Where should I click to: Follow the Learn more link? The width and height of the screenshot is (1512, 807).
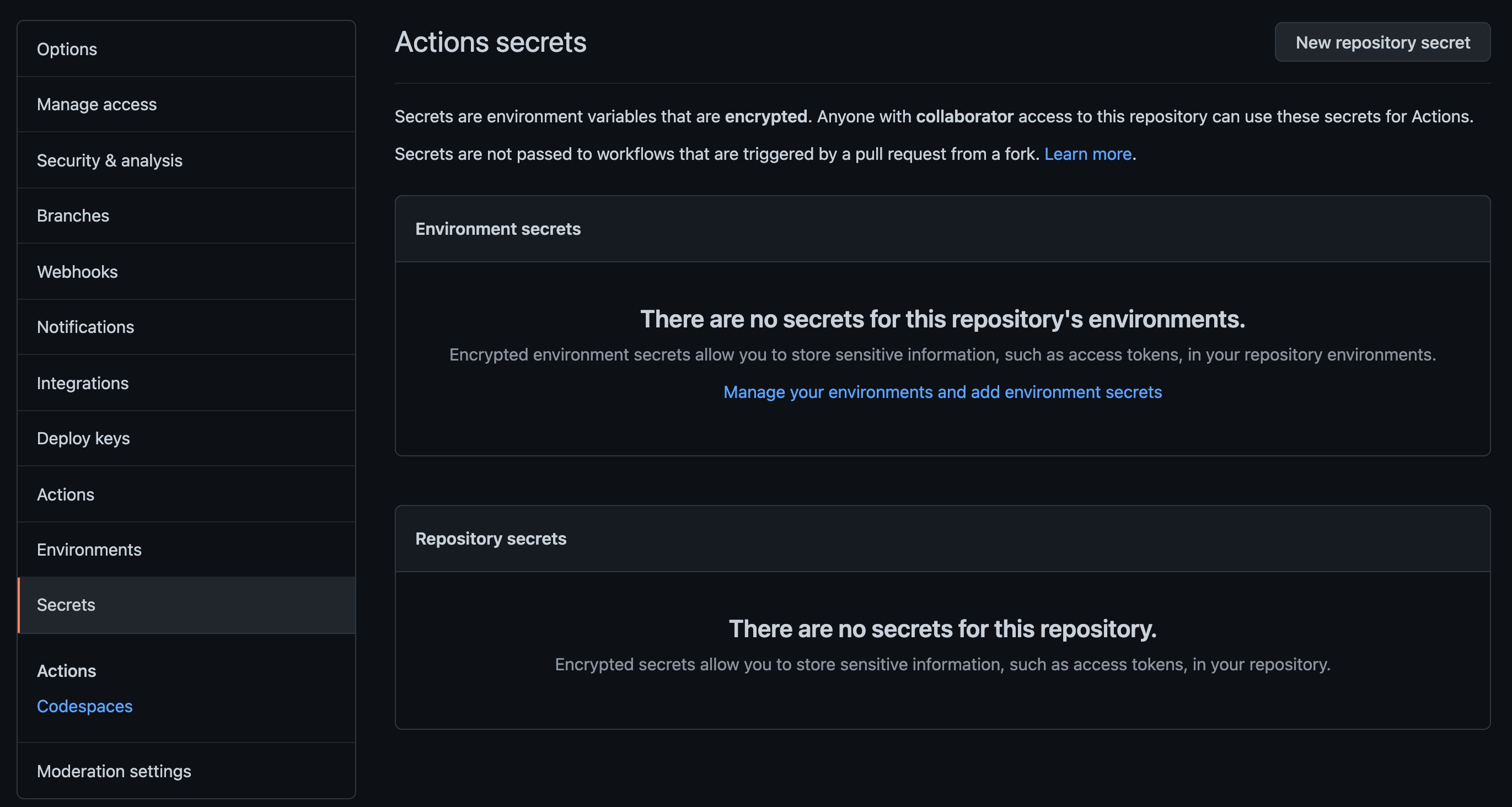[x=1087, y=154]
